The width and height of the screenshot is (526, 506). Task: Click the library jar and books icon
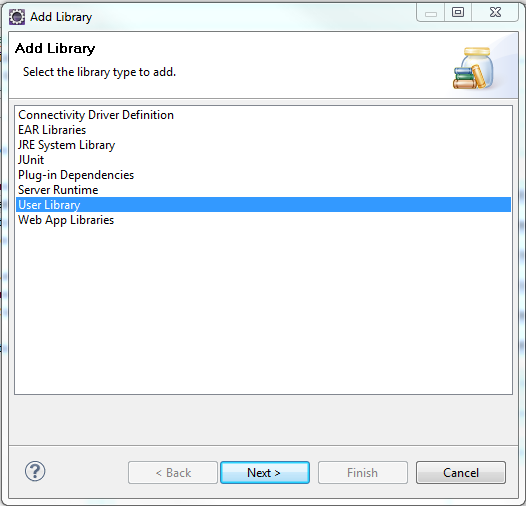[473, 68]
